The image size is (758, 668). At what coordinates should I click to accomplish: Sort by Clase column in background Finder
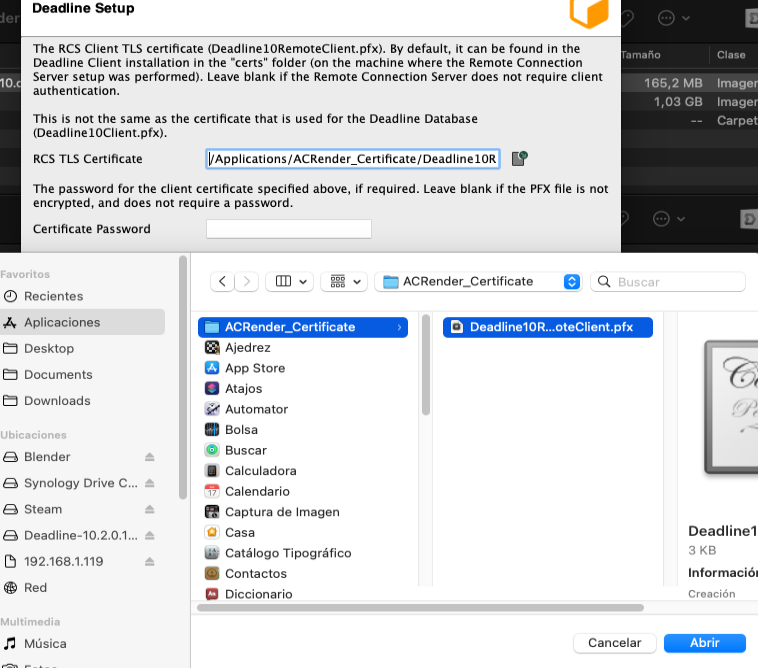tap(731, 55)
